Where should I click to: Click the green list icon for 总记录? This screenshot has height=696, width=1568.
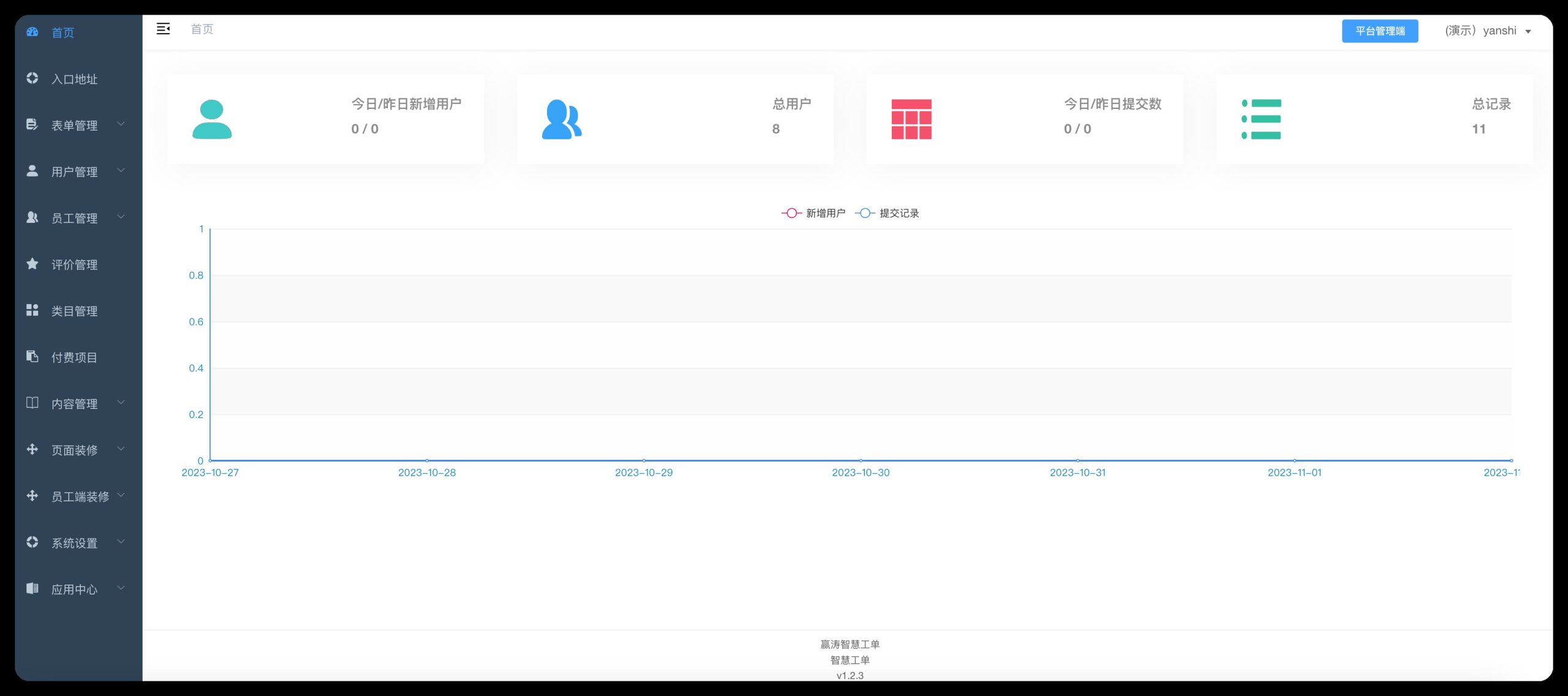click(x=1261, y=119)
